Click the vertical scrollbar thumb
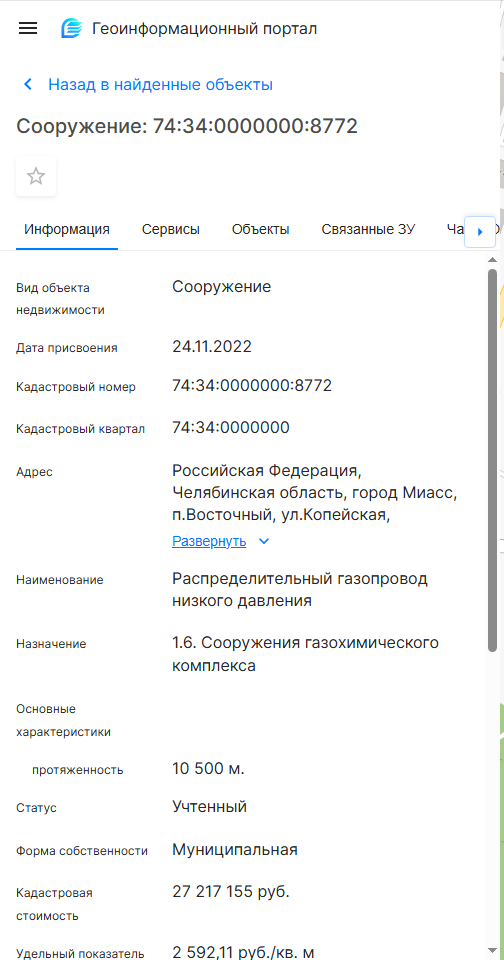Screen dimensions: 504x960 click(492, 460)
